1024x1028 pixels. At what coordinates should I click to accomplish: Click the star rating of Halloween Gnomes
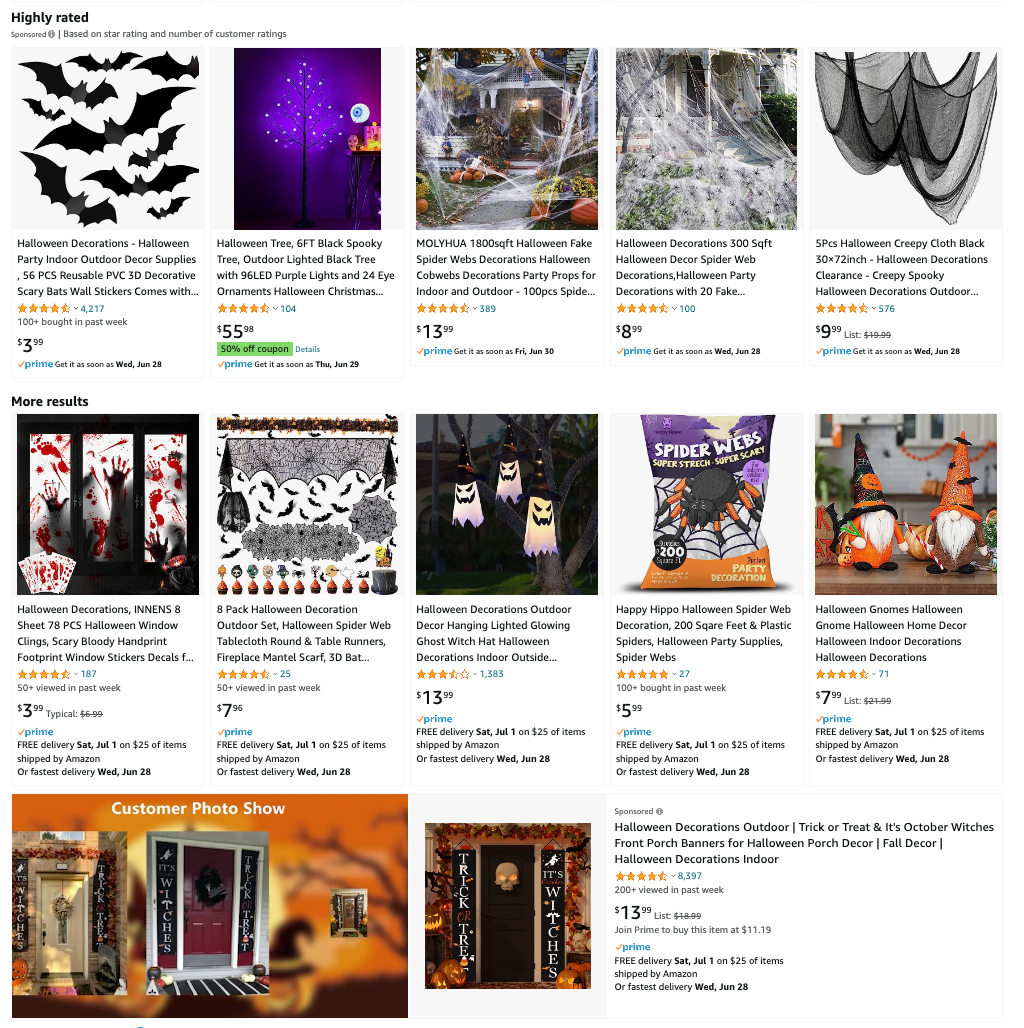842,674
